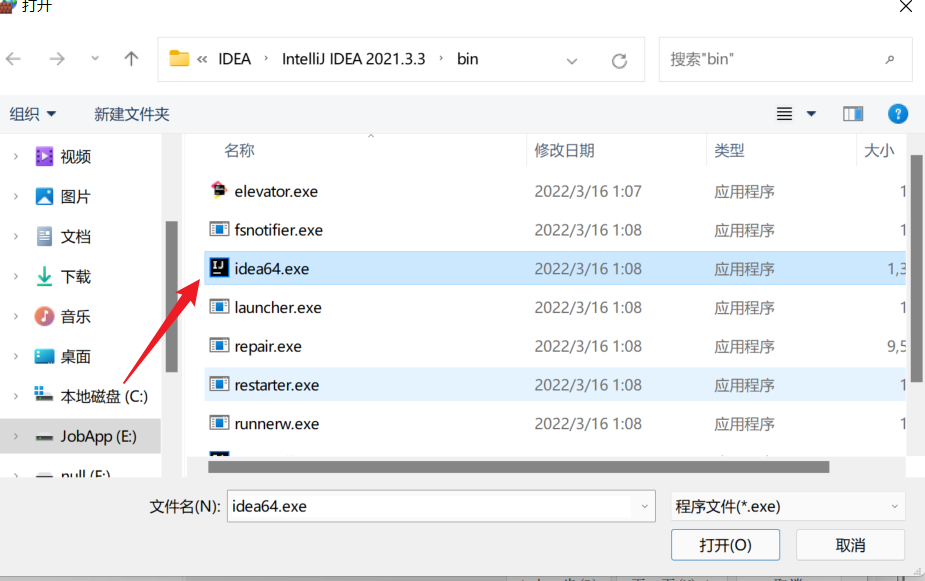Screen dimensions: 925x581
Task: Open the 组织 menu
Action: [x=32, y=114]
